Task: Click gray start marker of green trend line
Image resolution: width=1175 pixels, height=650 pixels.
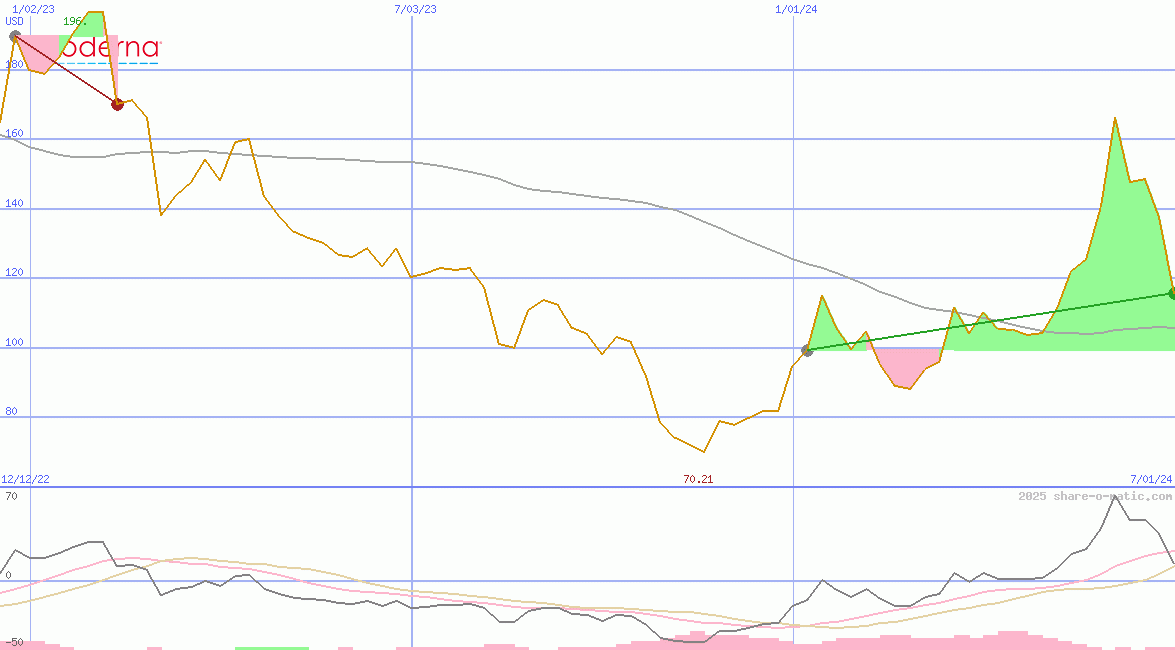Action: pos(807,350)
